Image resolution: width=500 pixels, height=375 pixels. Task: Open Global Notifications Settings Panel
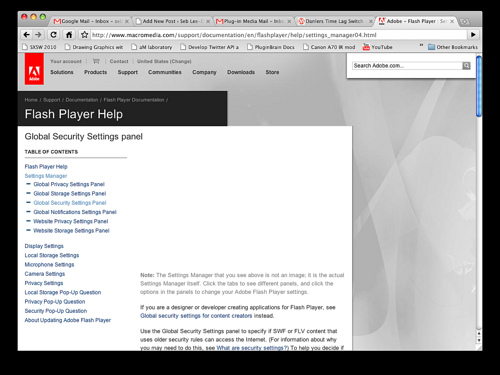(75, 212)
